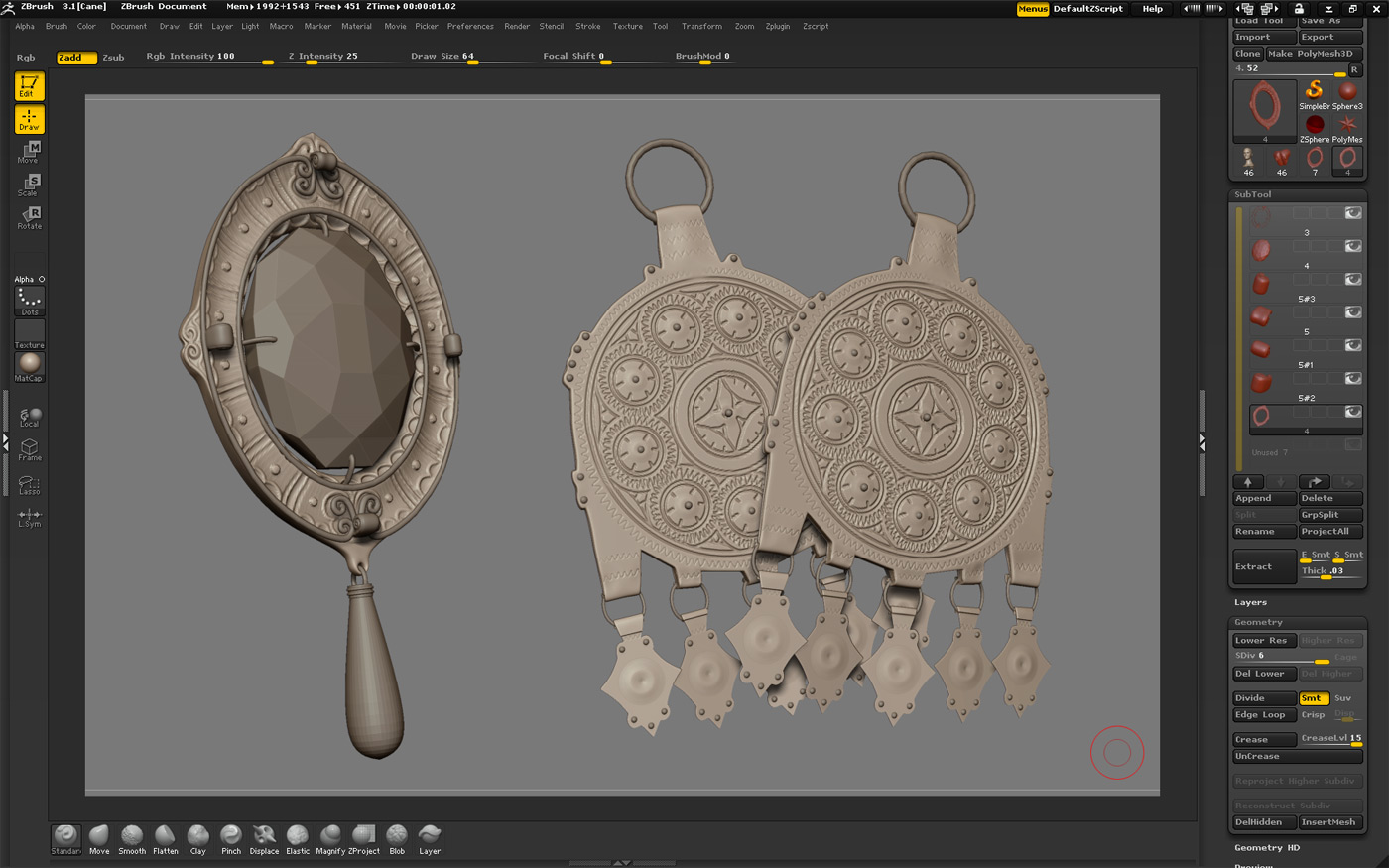Toggle Rgb paint mode
The image size is (1389, 868).
coord(26,58)
